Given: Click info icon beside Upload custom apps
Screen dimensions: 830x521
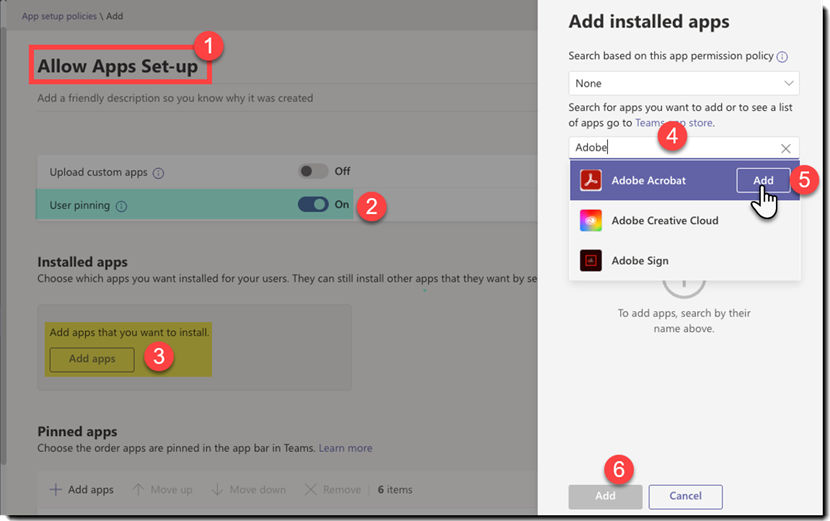Looking at the screenshot, I should [158, 173].
